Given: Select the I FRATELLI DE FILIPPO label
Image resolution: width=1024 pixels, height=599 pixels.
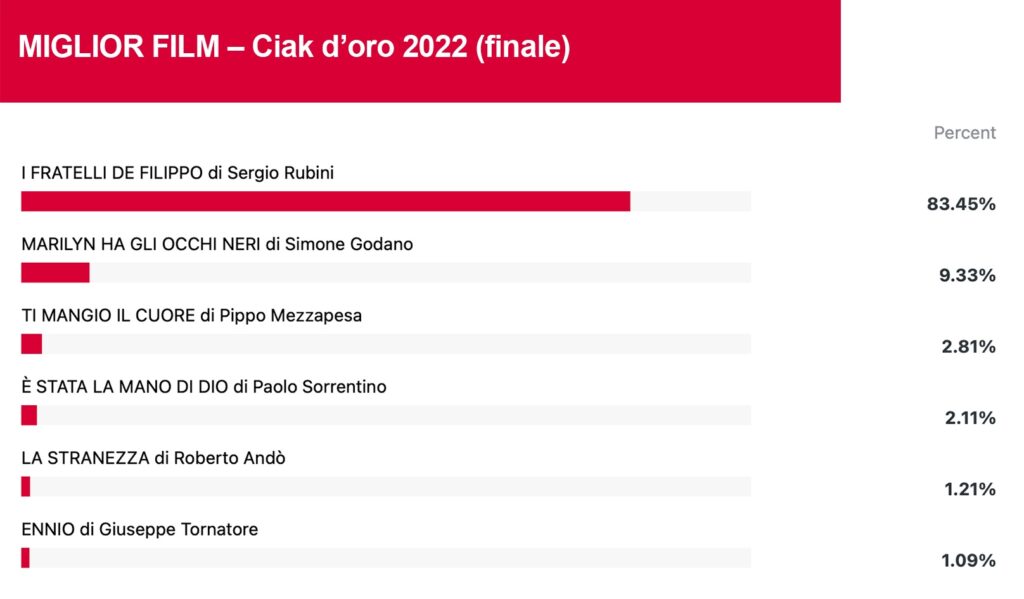Looking at the screenshot, I should [177, 173].
